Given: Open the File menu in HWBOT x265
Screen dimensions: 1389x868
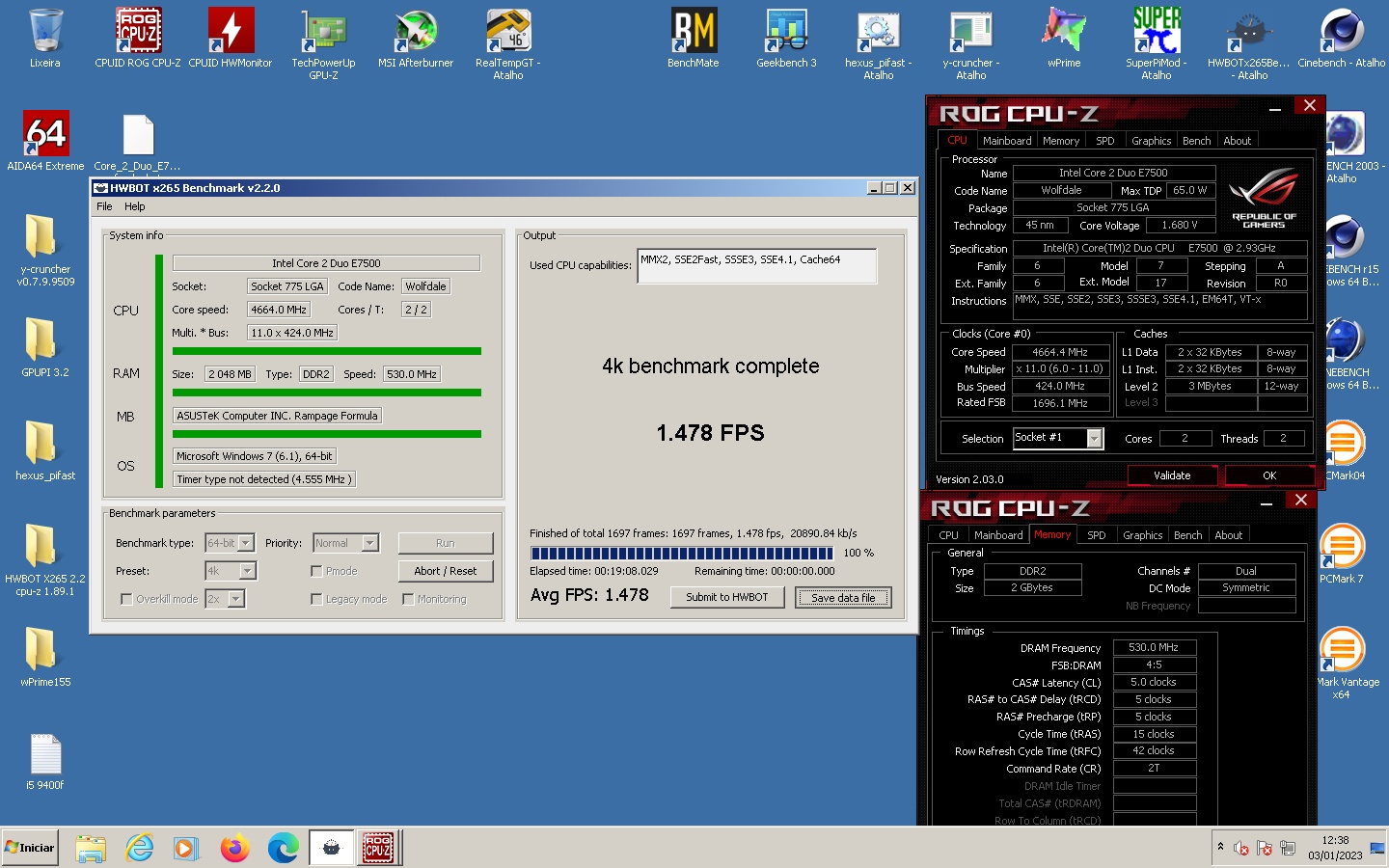Looking at the screenshot, I should click(x=104, y=206).
